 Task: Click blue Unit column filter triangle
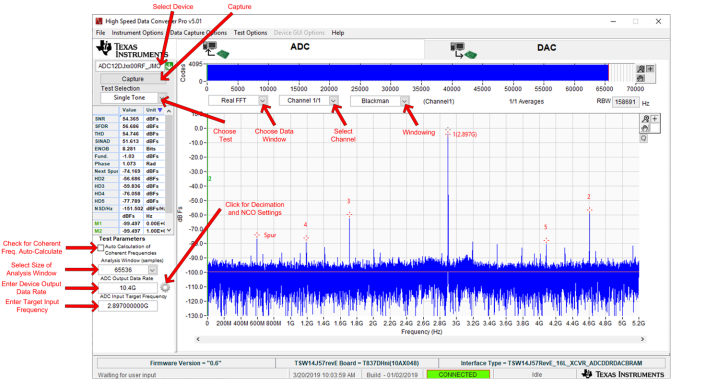[x=160, y=110]
